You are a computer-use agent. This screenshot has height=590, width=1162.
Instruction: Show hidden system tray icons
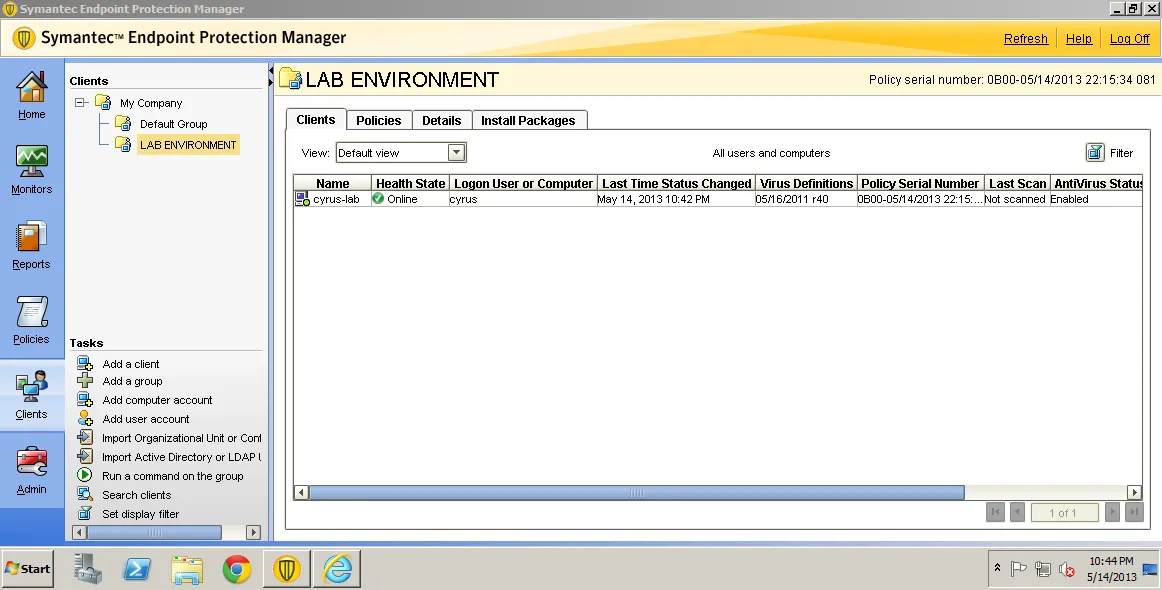[x=997, y=568]
